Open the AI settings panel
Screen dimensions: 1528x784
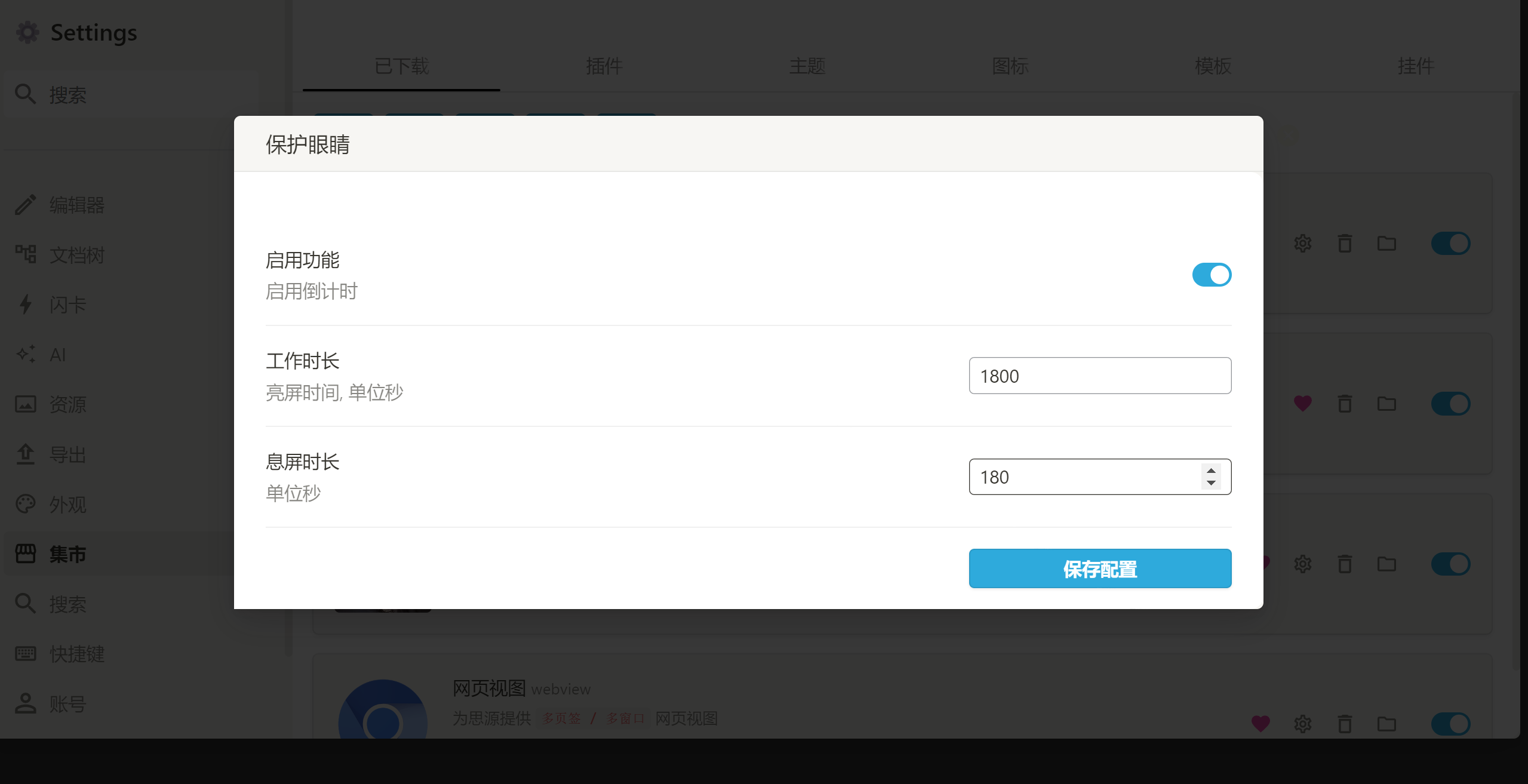pyautogui.click(x=57, y=354)
